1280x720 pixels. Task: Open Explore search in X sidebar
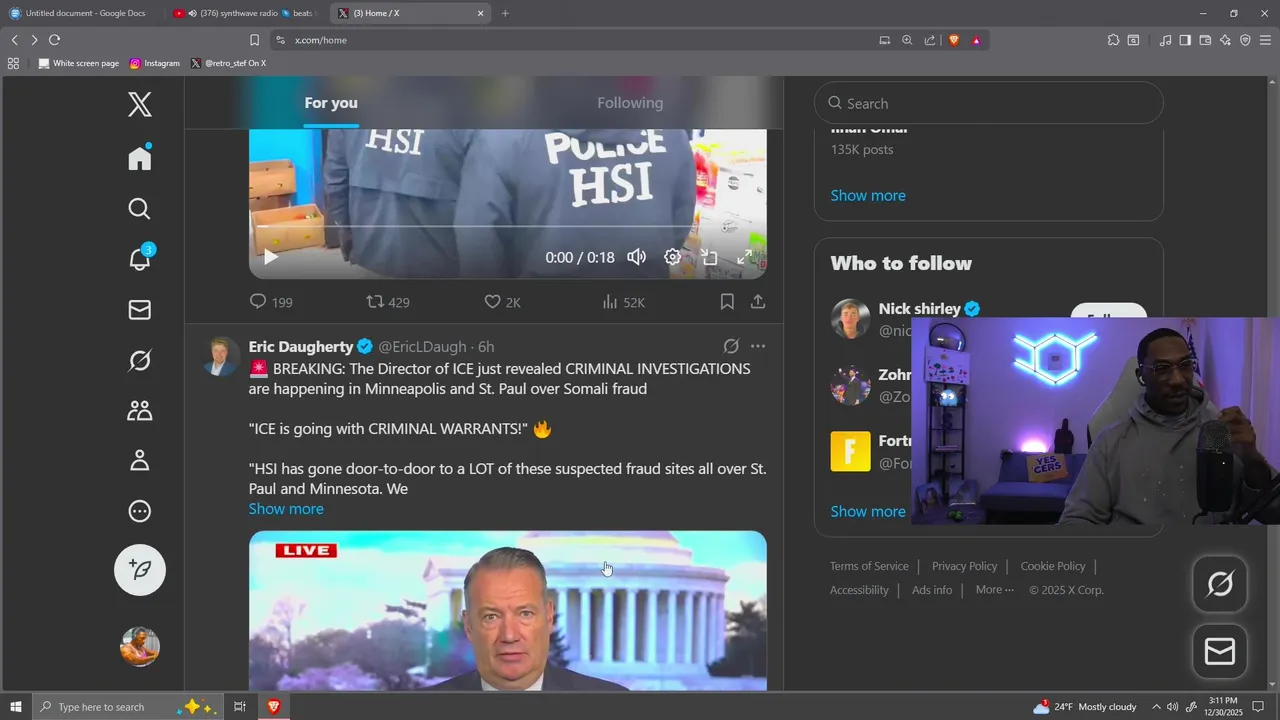tap(140, 209)
